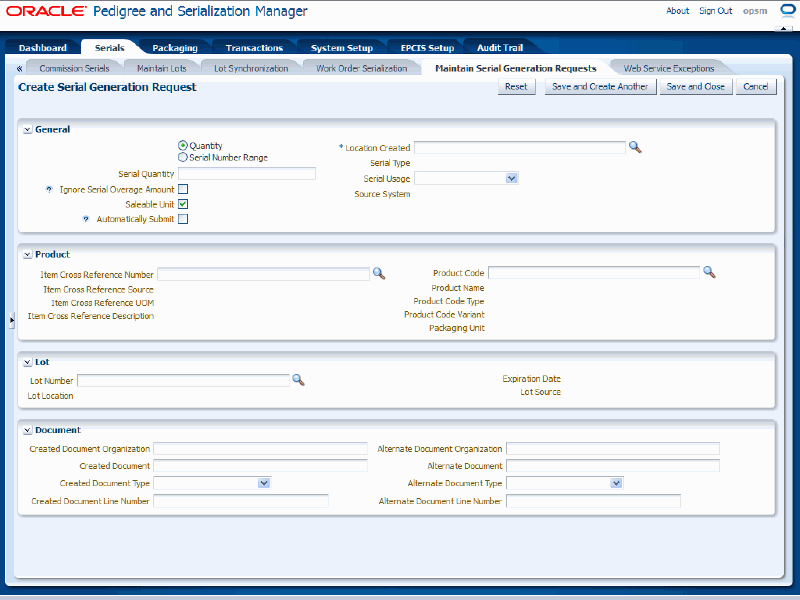Collapse the General section
Viewport: 800px width, 600px height.
tap(28, 130)
